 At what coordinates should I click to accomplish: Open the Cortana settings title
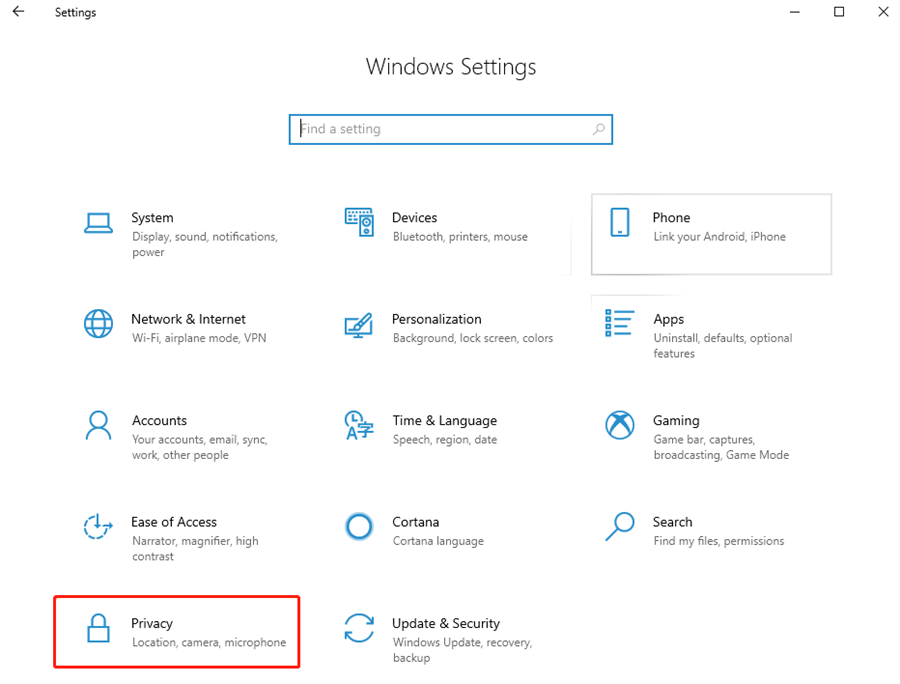click(416, 522)
